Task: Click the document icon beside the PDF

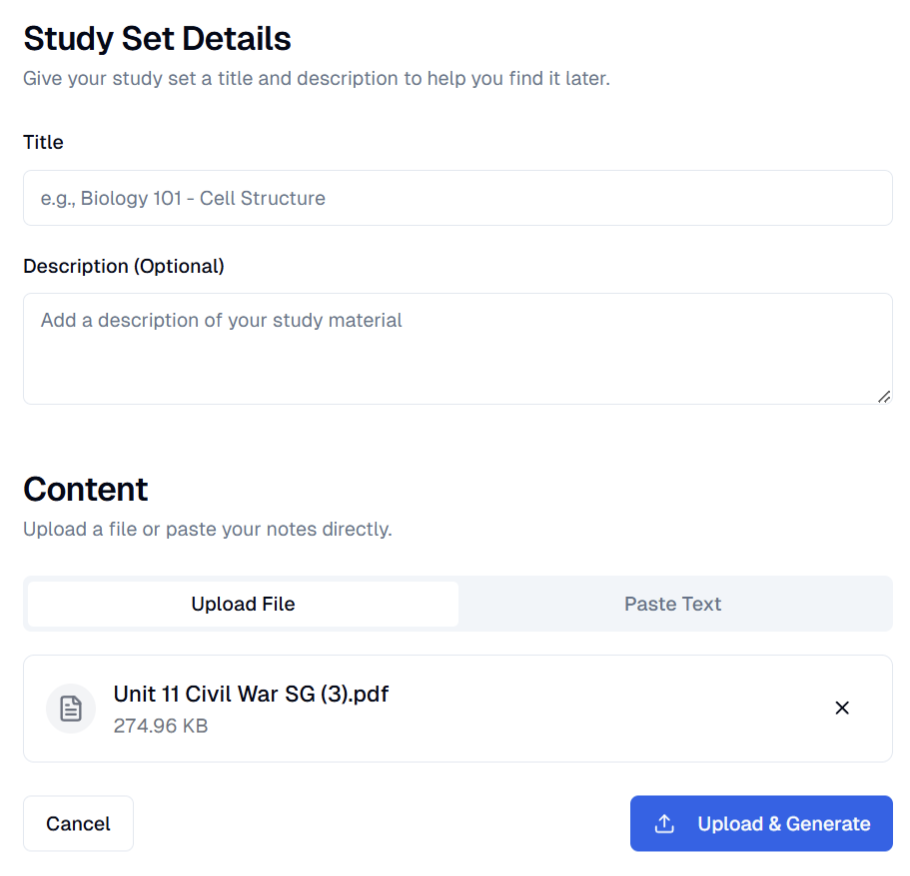Action: (x=71, y=708)
